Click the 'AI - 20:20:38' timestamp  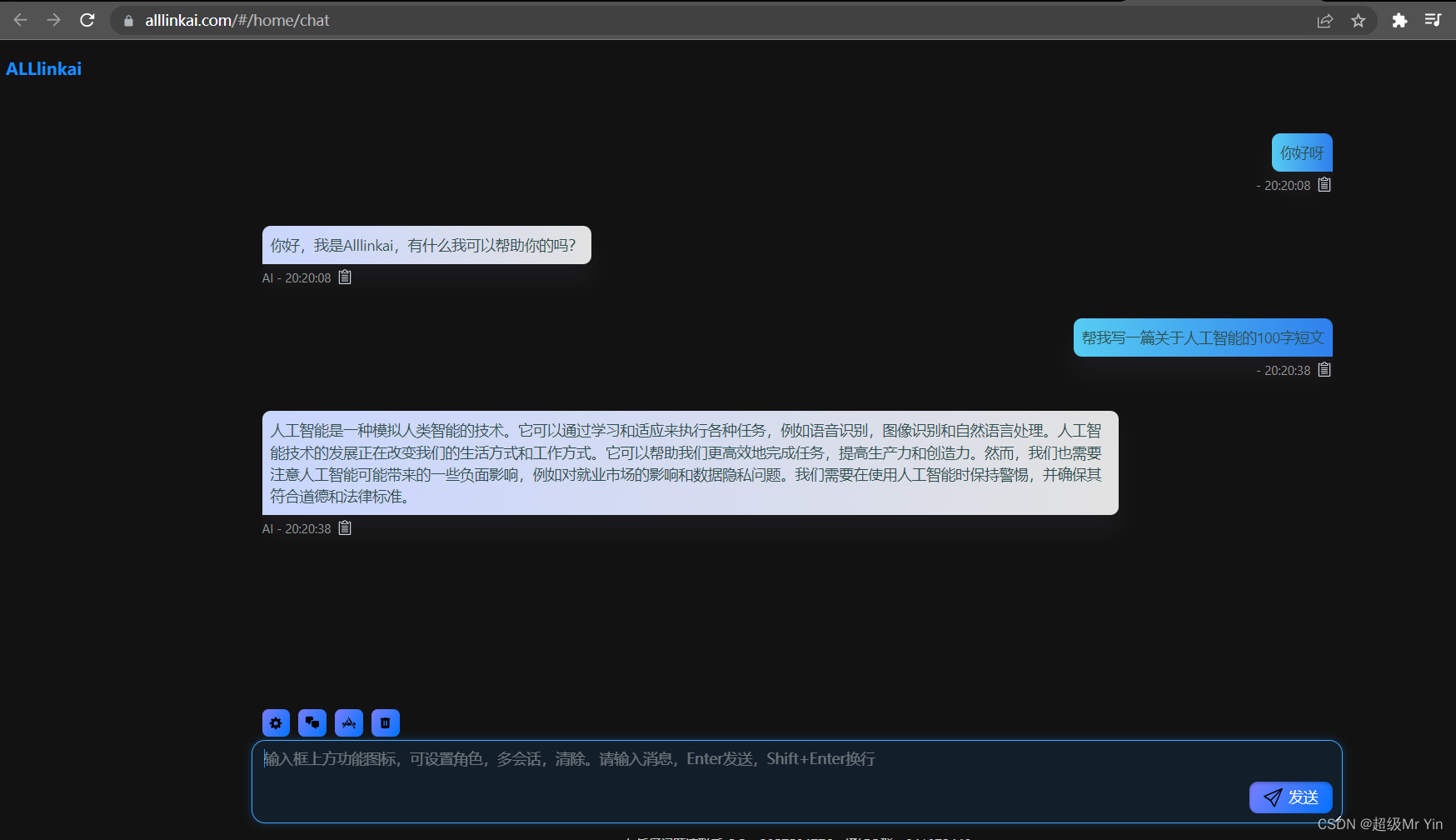[x=297, y=529]
